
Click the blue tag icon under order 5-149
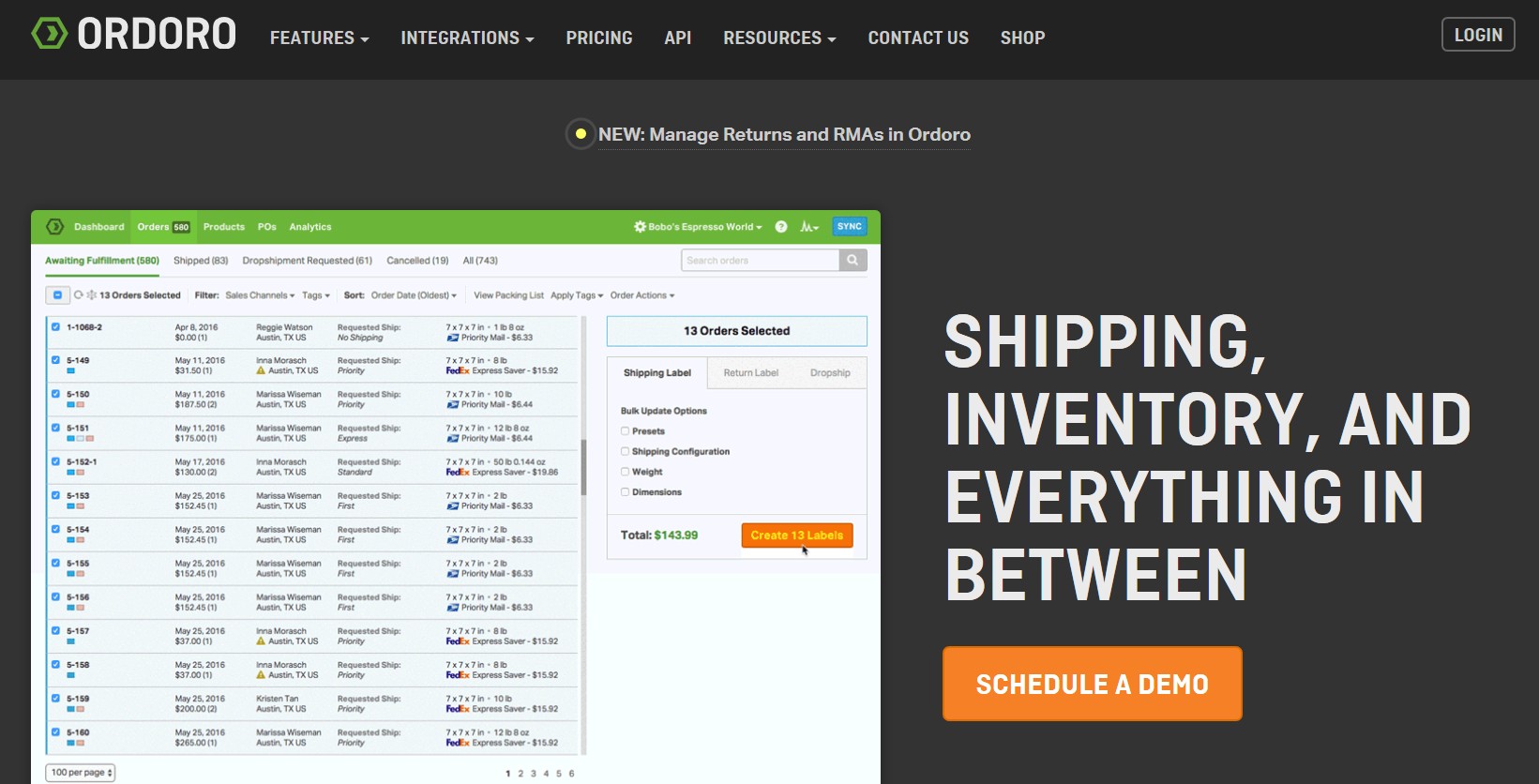pyautogui.click(x=70, y=371)
